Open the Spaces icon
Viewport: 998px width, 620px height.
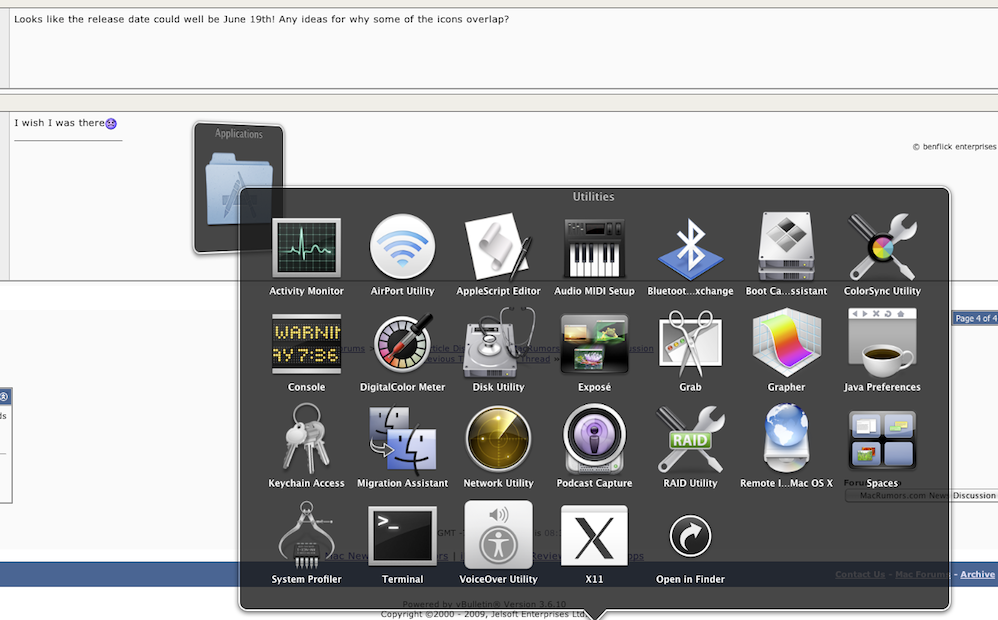click(882, 440)
